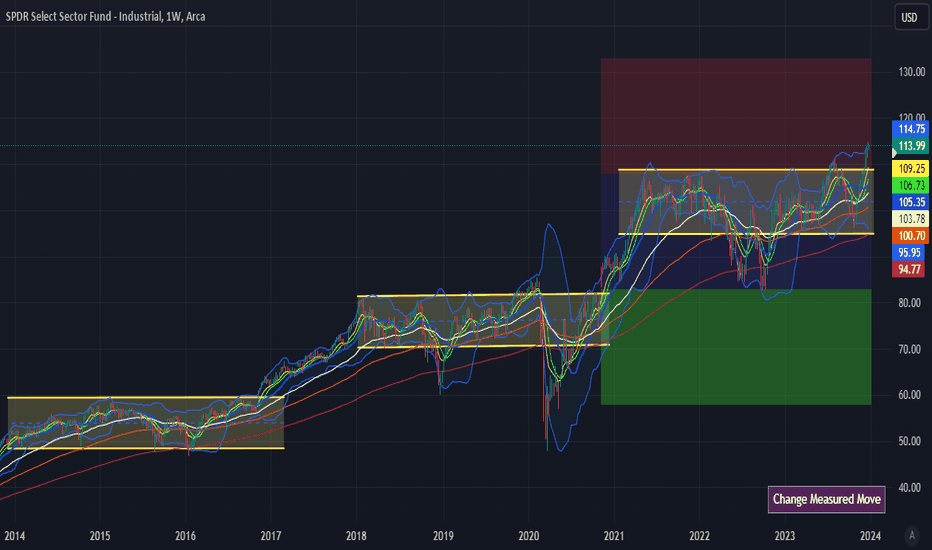
Task: Select the 113.99 current price label
Action: click(x=911, y=146)
